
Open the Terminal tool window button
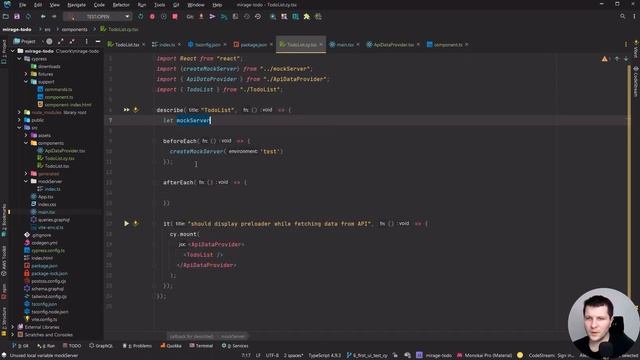[201, 346]
